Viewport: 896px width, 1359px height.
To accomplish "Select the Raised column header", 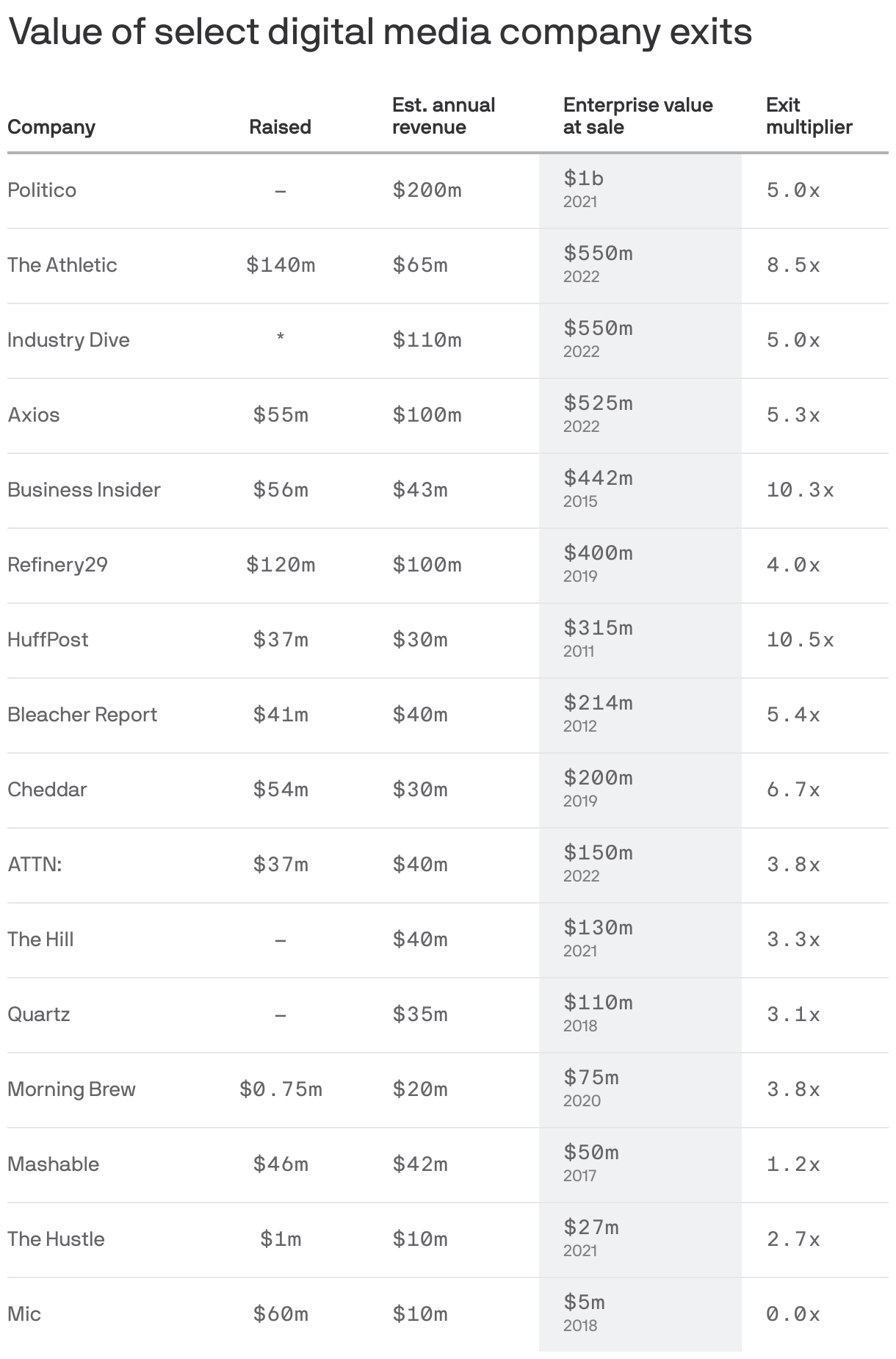I will [280, 127].
